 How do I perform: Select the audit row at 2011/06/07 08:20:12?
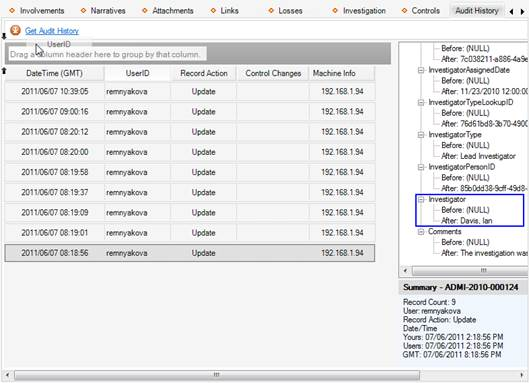(190, 132)
